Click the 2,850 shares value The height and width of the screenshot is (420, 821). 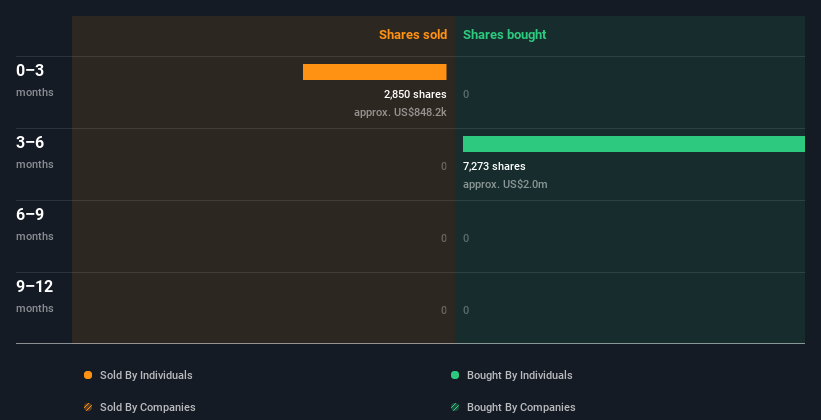pyautogui.click(x=415, y=94)
